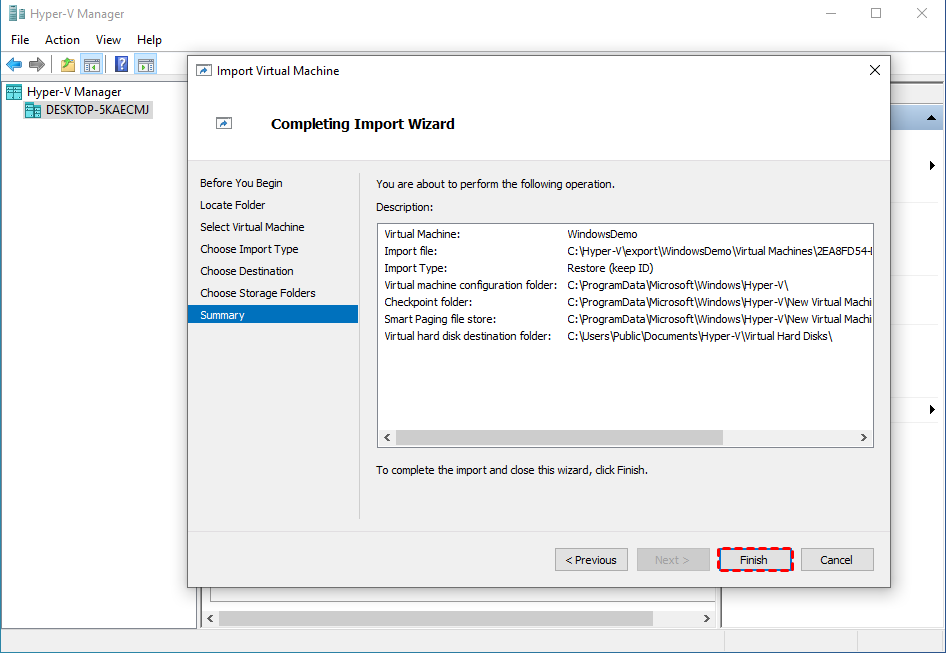Click the Description: label
The width and height of the screenshot is (946, 653).
404,207
